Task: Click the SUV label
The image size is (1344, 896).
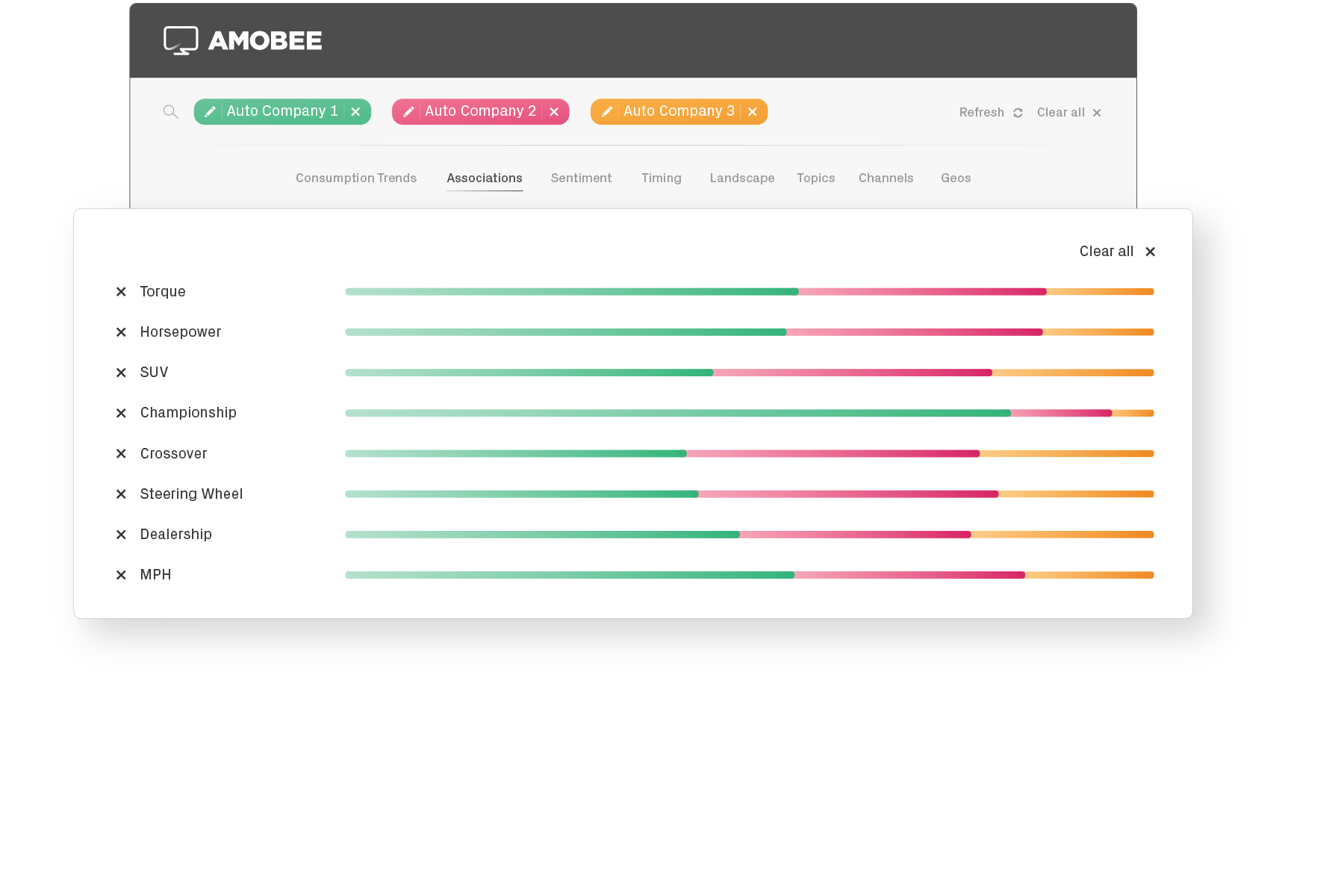Action: (x=155, y=373)
